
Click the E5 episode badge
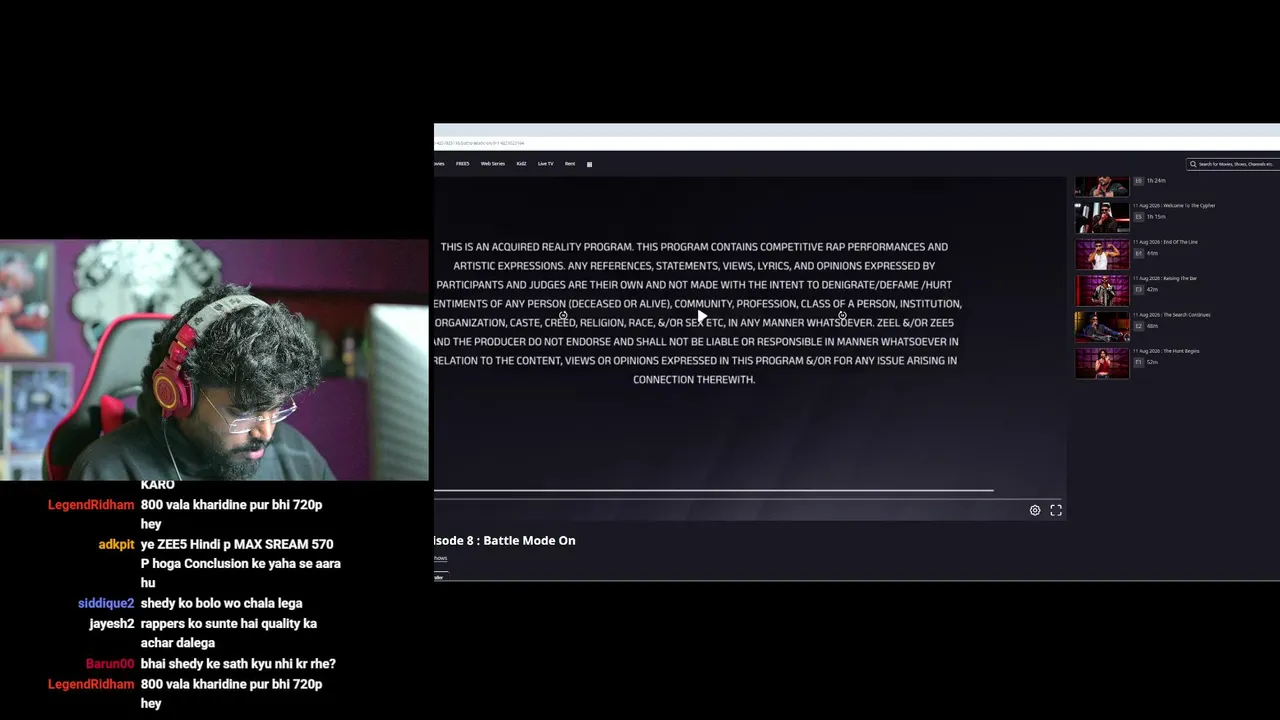pyautogui.click(x=1138, y=217)
